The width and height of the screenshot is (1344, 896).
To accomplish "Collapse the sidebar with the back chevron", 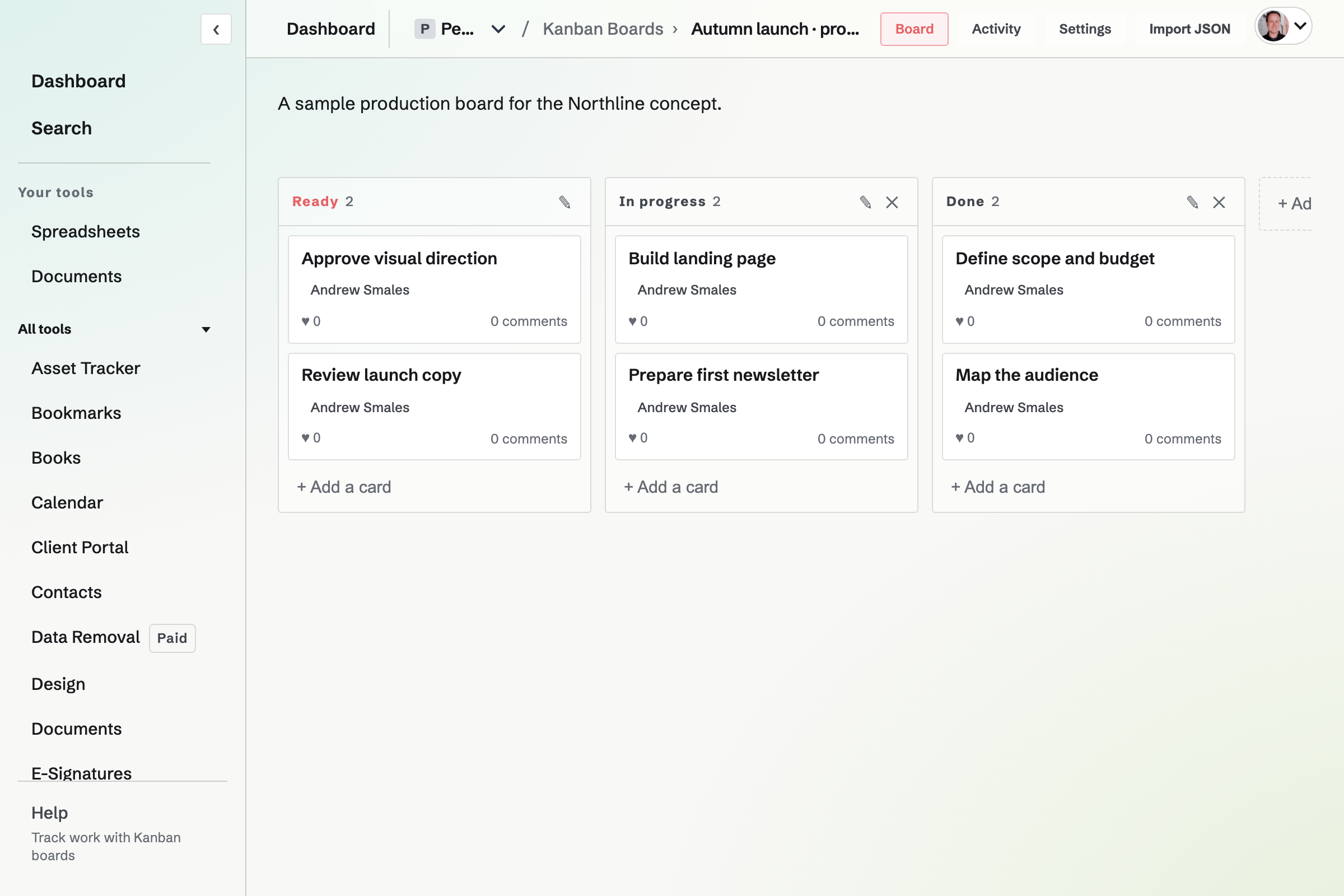I will coord(216,29).
